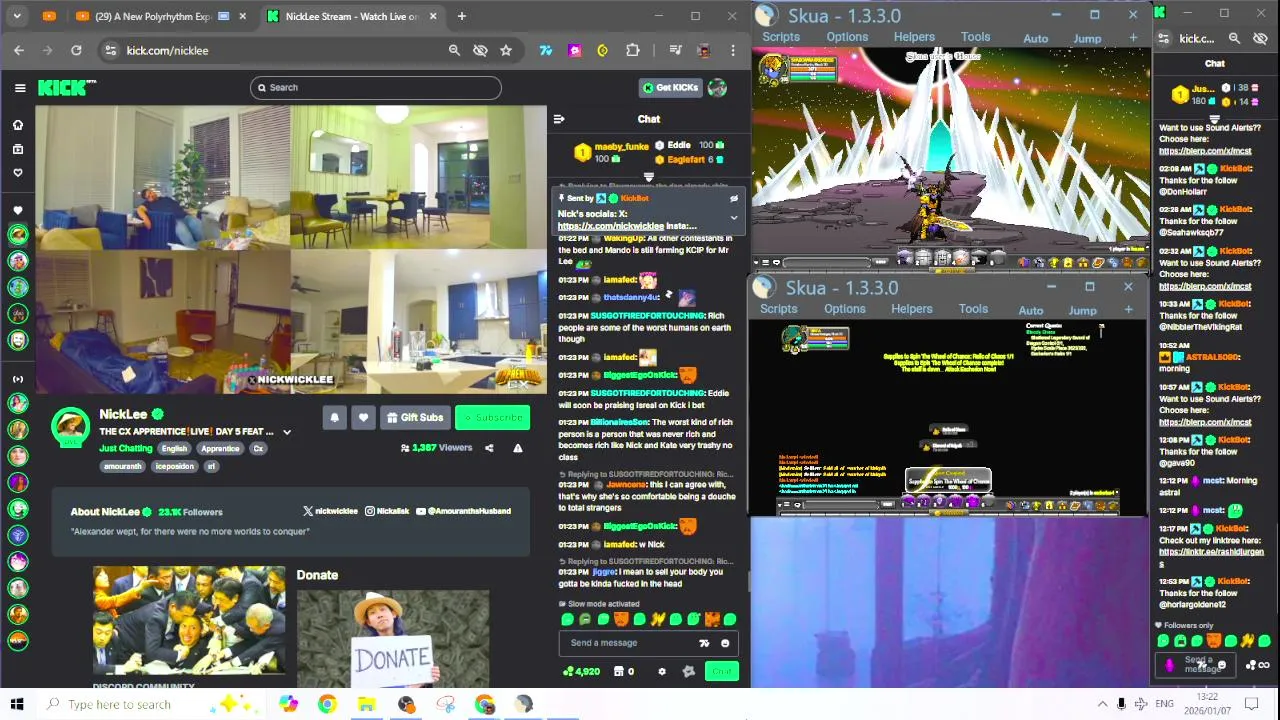This screenshot has height=720, width=1280.
Task: Select the English tag
Action: pyautogui.click(x=174, y=448)
